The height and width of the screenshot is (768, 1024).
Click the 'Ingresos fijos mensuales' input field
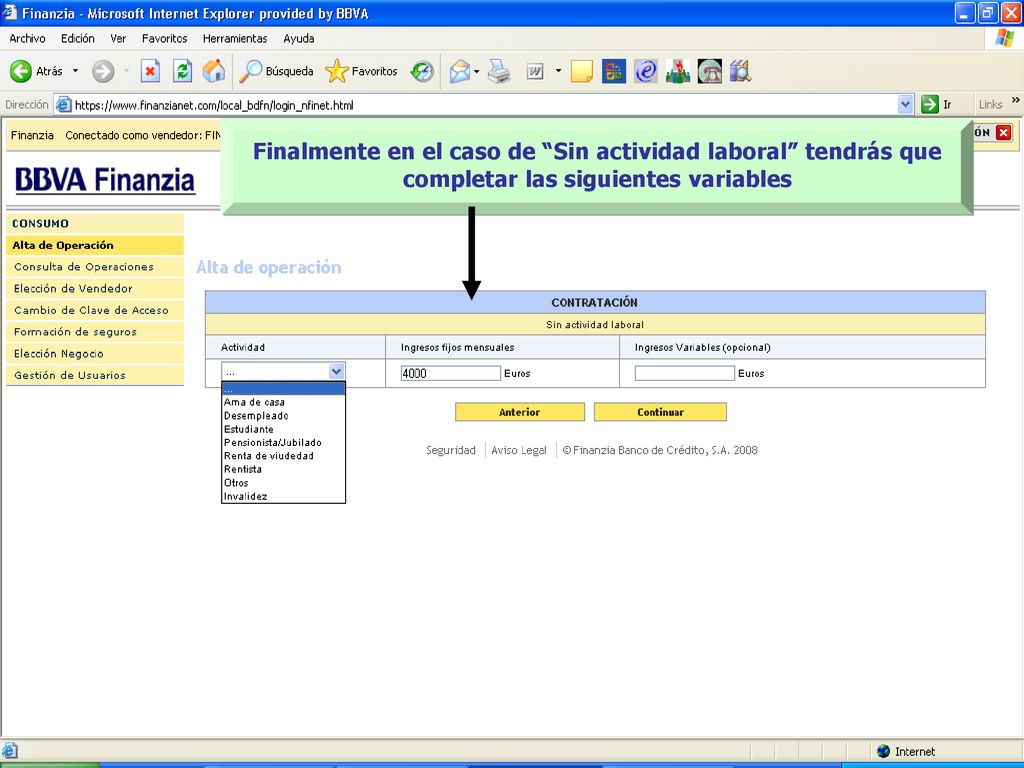coord(451,373)
